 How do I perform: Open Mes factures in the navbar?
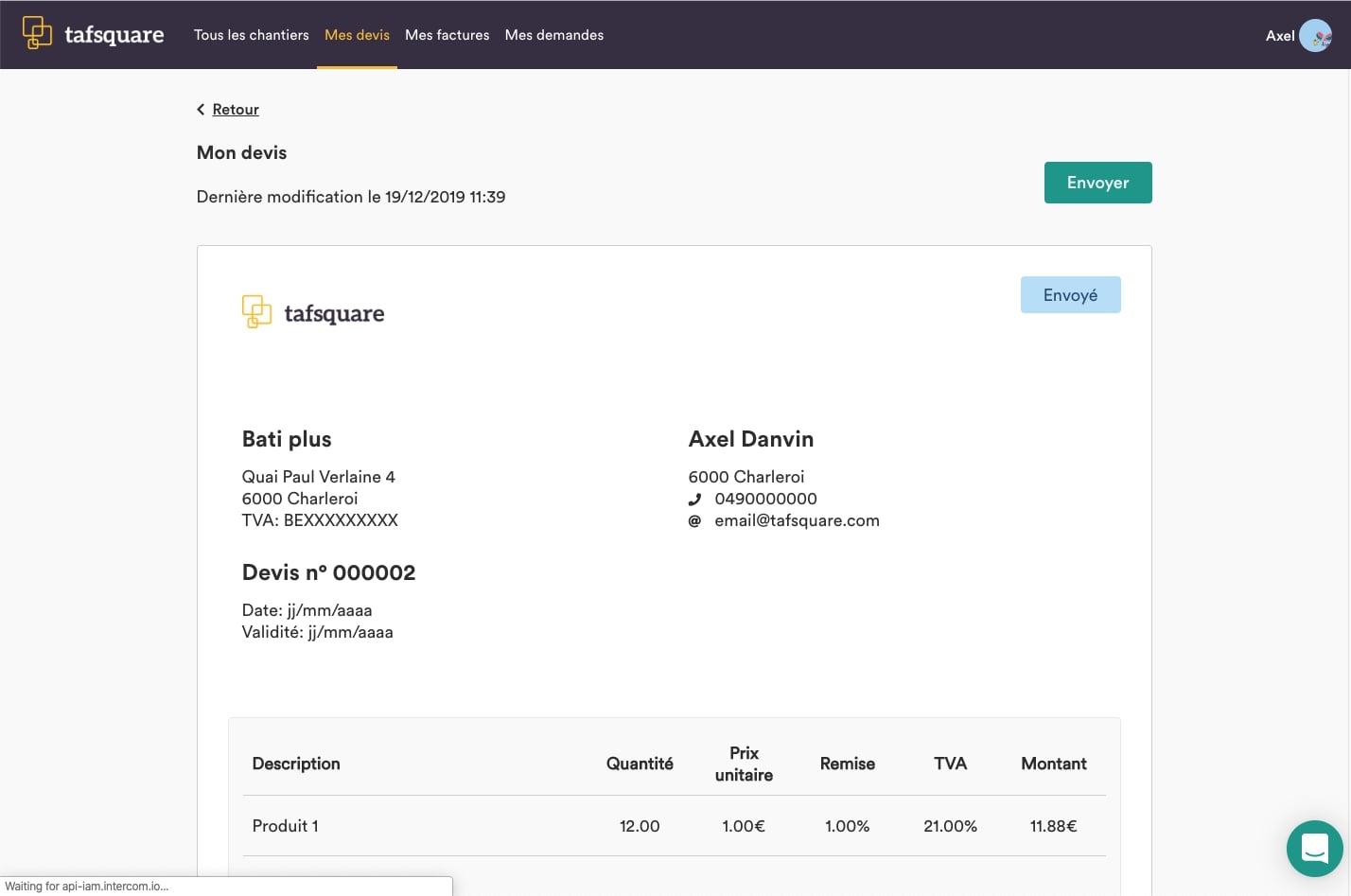(x=447, y=35)
